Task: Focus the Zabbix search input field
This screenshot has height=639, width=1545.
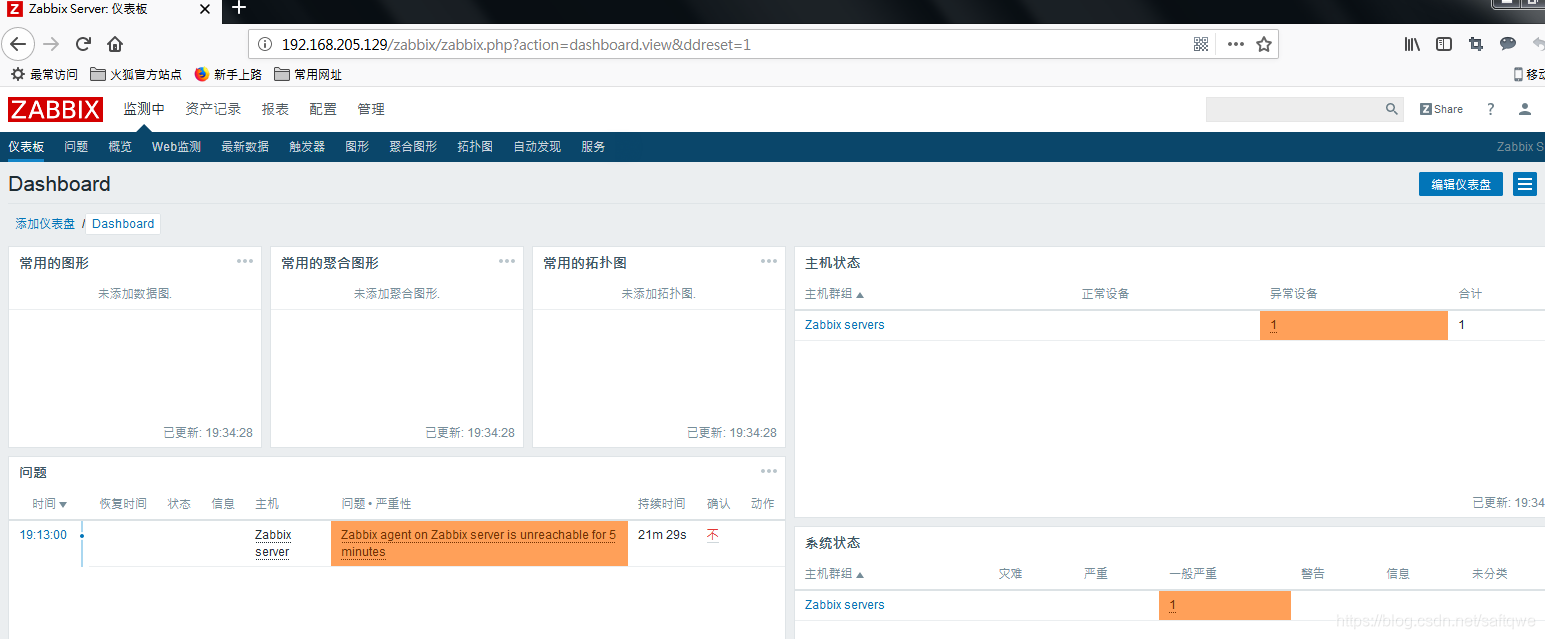Action: (1295, 109)
